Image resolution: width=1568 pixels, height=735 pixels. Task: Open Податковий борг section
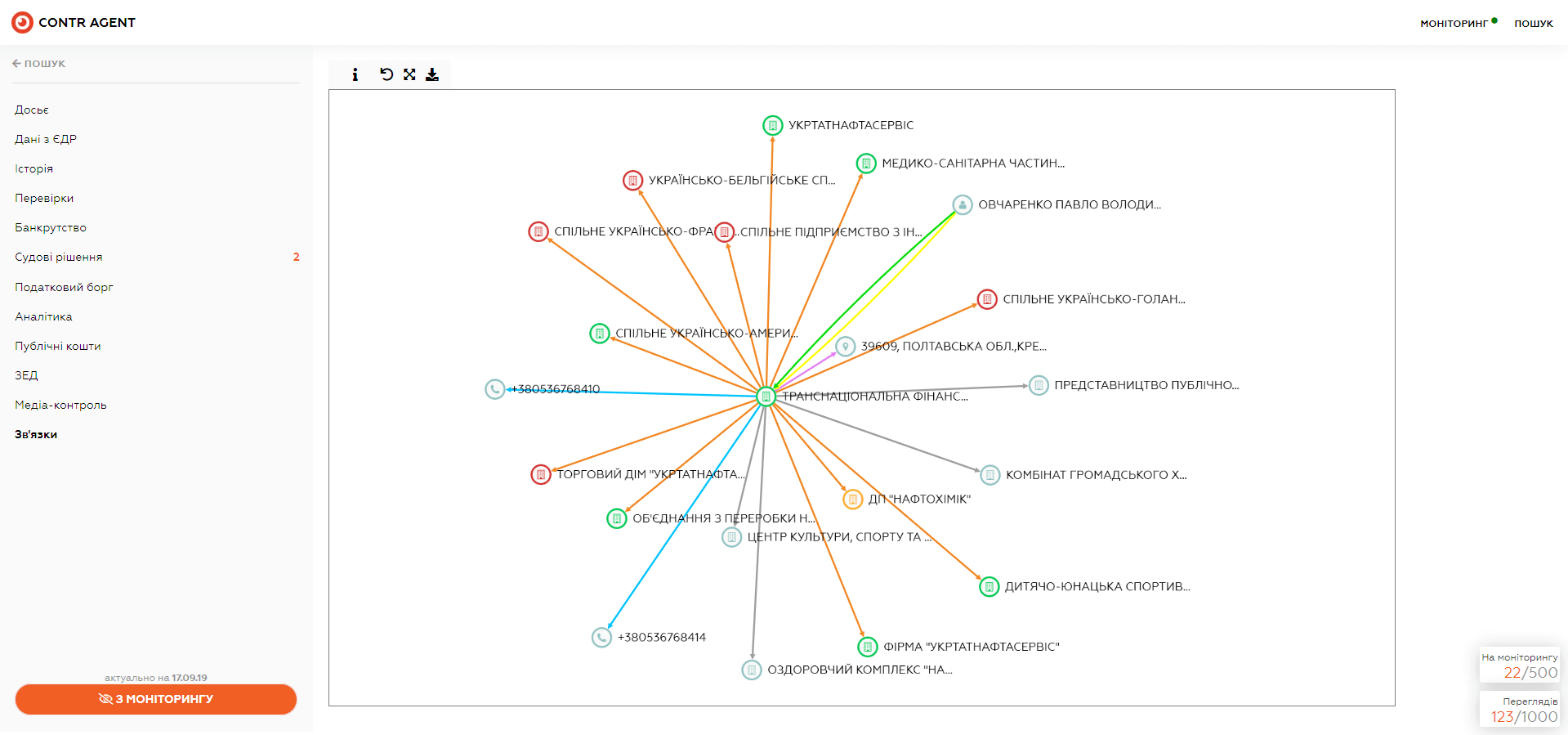(64, 287)
